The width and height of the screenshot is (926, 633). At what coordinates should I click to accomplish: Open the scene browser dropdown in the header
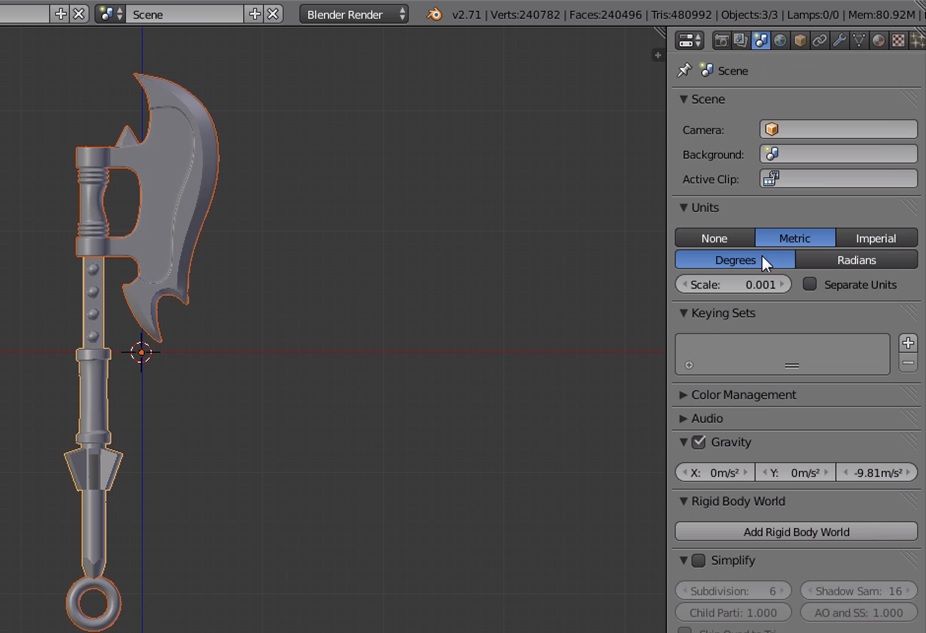pos(110,14)
